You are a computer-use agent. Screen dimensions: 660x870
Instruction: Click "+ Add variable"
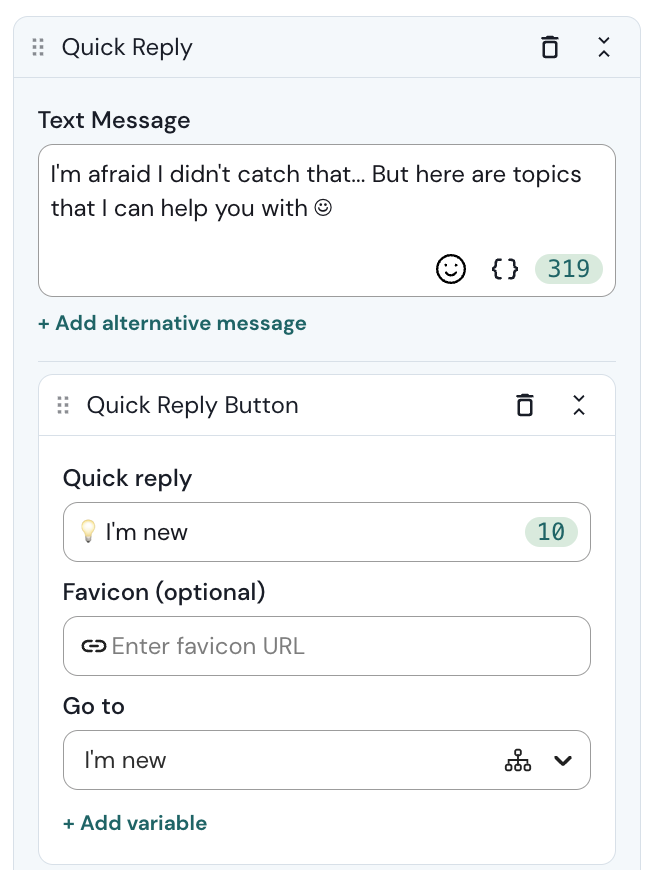click(135, 823)
